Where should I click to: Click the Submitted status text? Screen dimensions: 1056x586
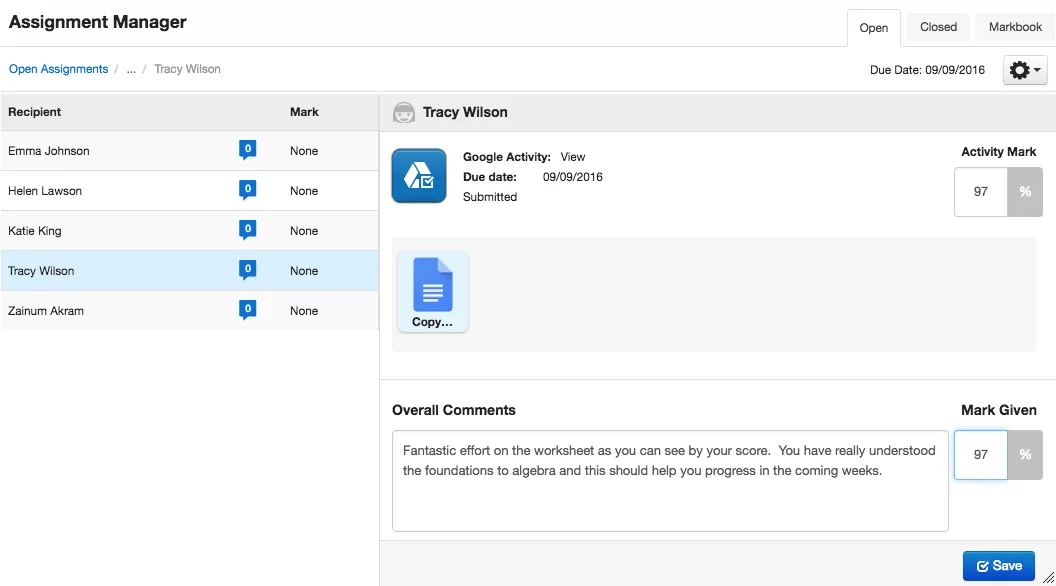click(490, 197)
